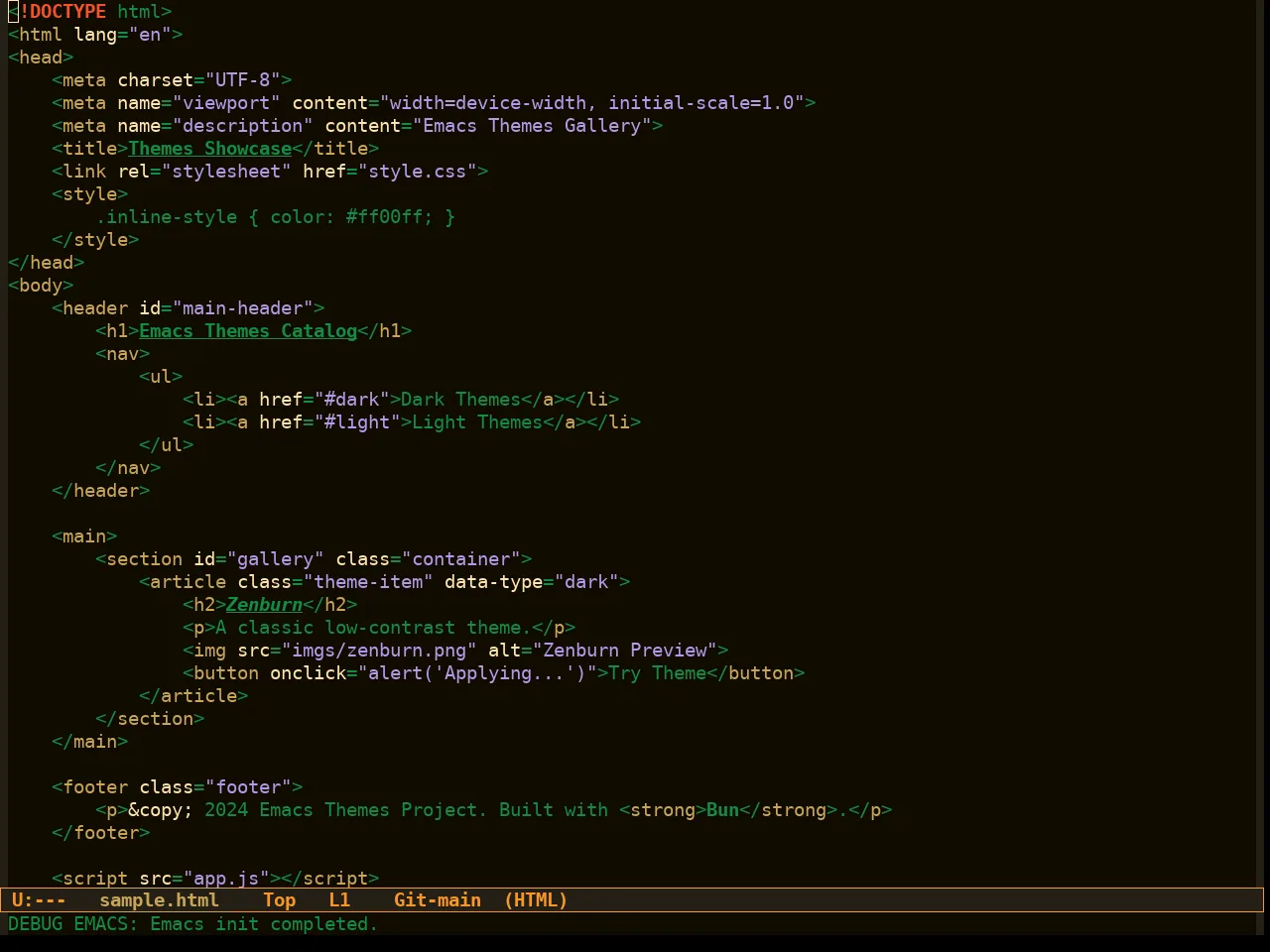Click the opening <nav> tag
The image size is (1270, 952).
point(123,354)
